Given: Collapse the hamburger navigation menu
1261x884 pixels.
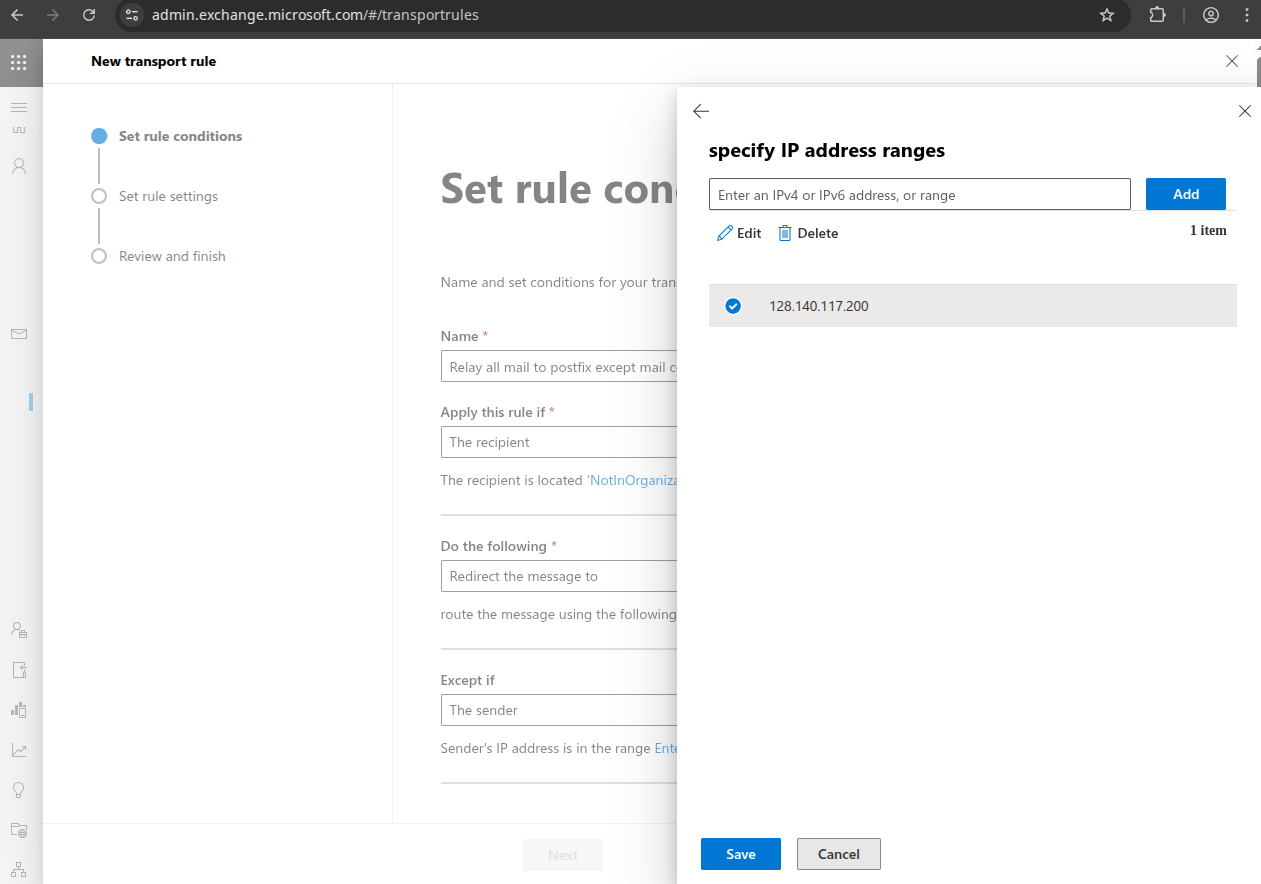Looking at the screenshot, I should [18, 107].
